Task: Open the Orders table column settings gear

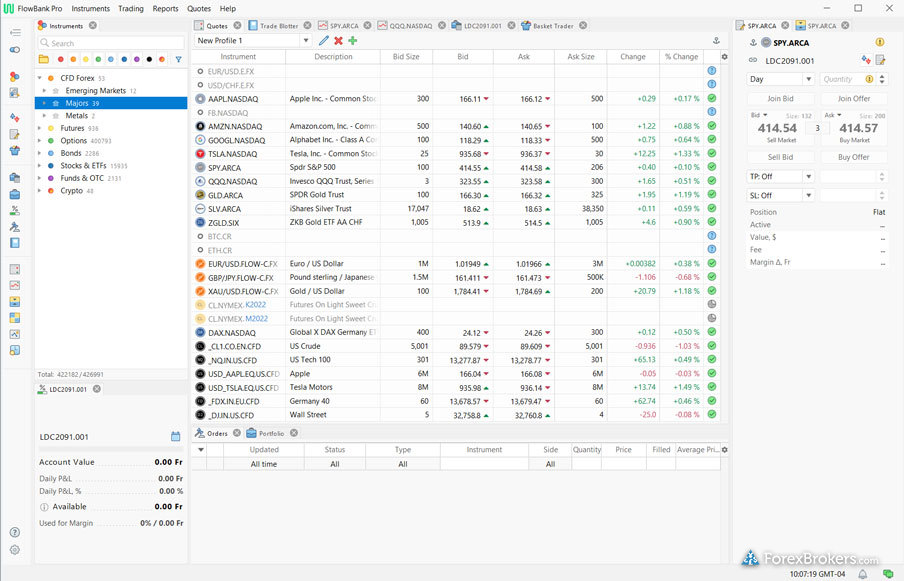Action: pos(725,450)
